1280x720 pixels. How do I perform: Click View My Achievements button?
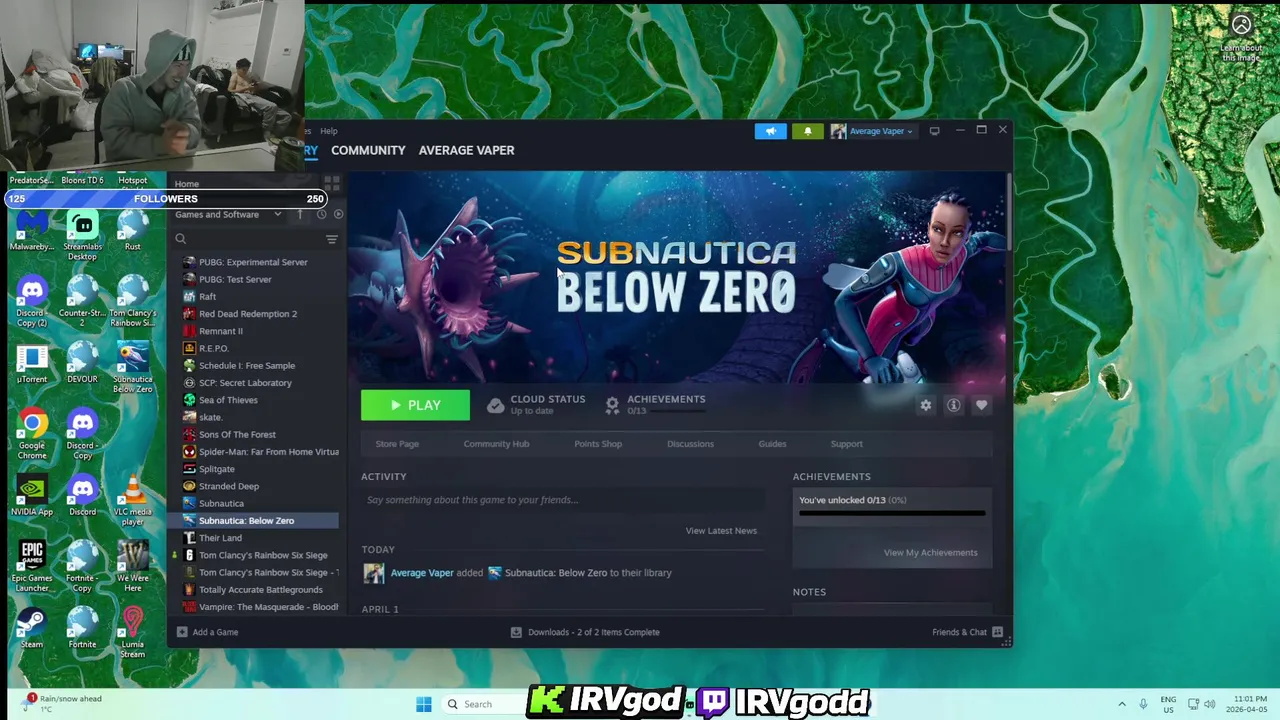tap(930, 553)
